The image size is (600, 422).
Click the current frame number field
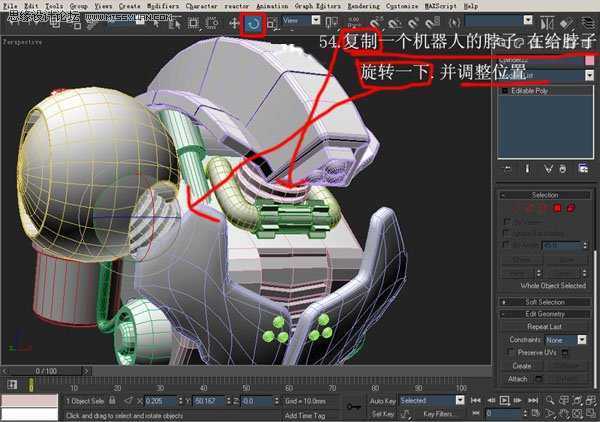point(504,413)
